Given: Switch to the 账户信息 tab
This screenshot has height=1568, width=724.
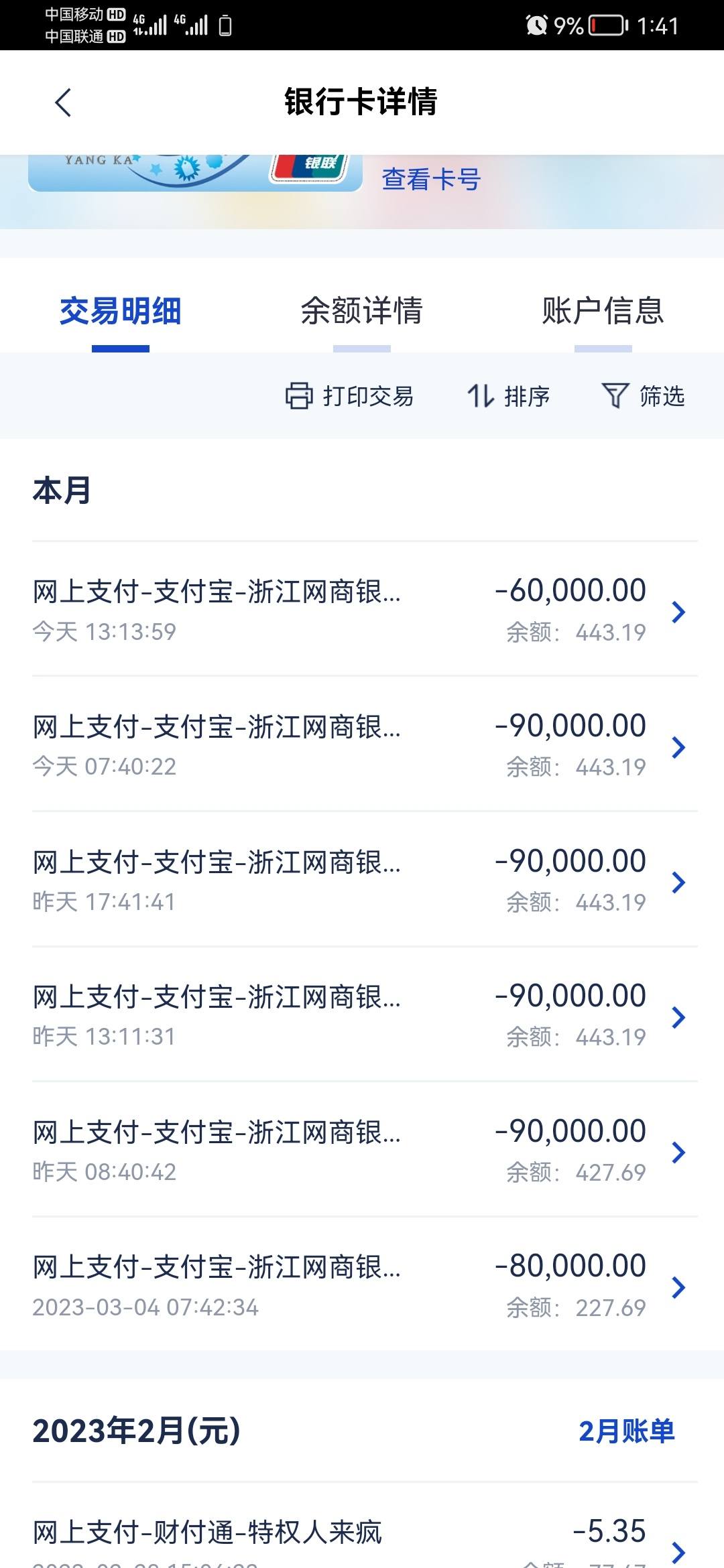Looking at the screenshot, I should (x=603, y=312).
